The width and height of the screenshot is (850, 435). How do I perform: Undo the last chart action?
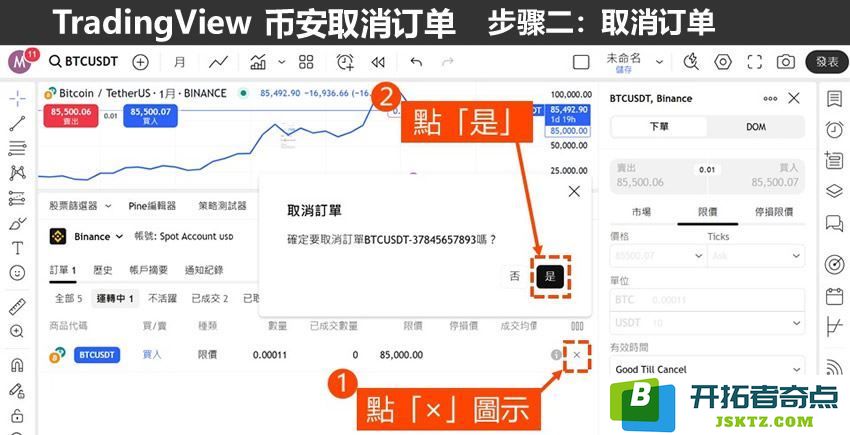(416, 62)
